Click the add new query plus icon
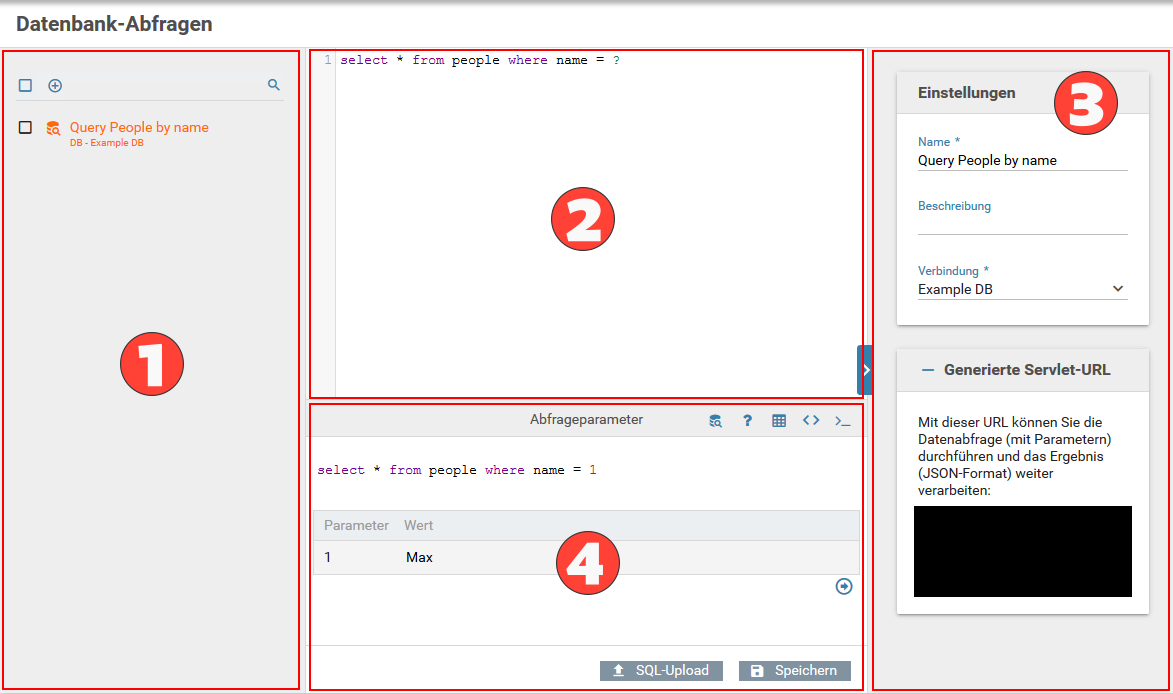This screenshot has height=694, width=1173. [55, 86]
